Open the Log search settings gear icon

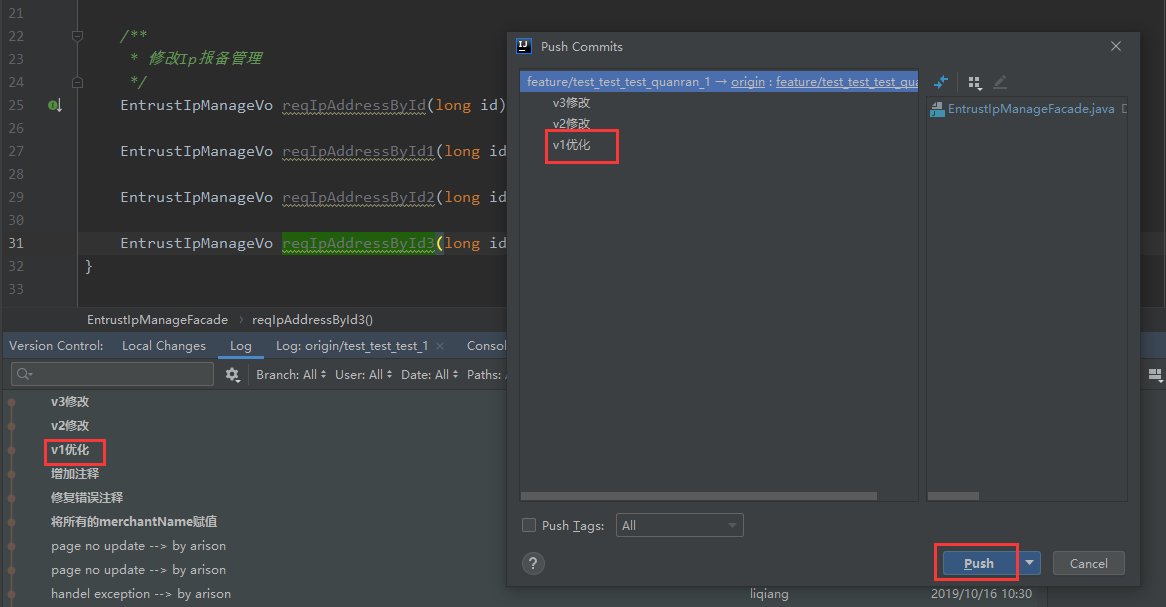232,374
